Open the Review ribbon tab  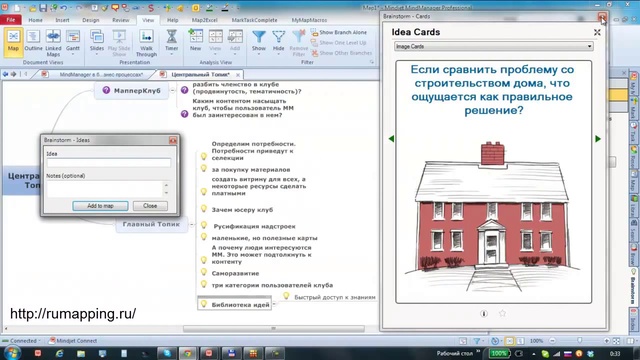pyautogui.click(x=120, y=20)
